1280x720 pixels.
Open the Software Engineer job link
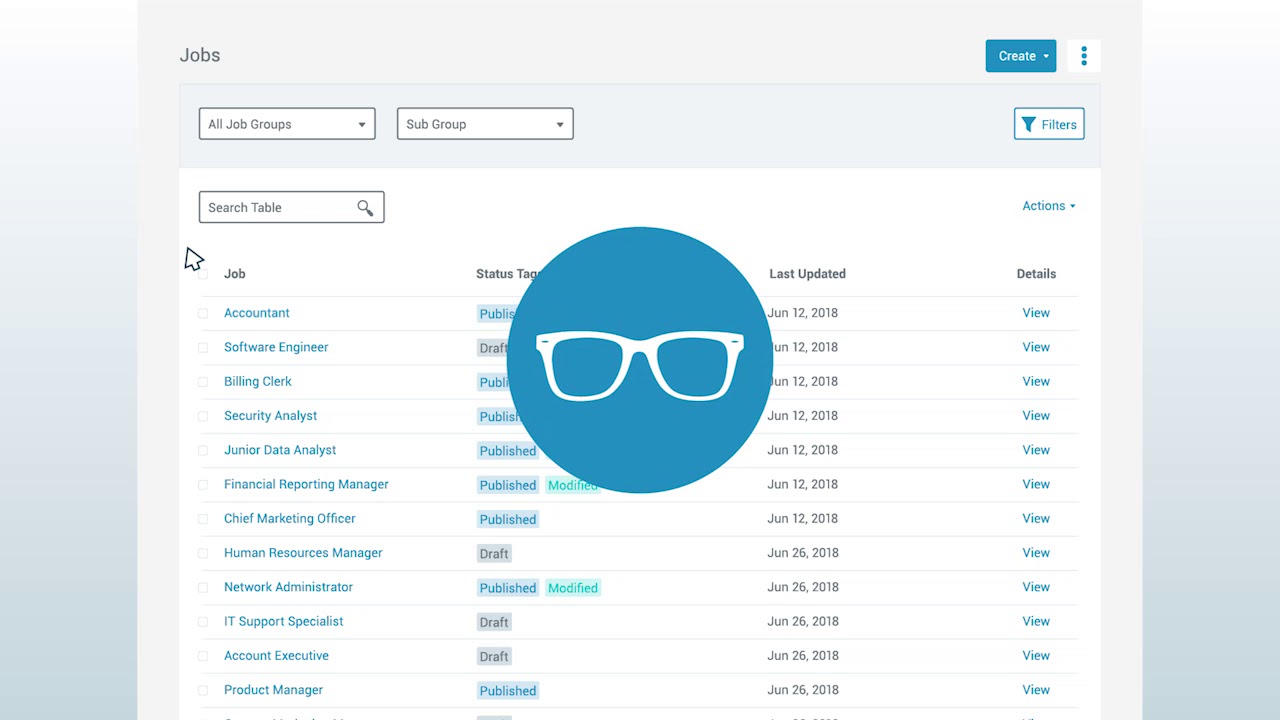click(276, 347)
